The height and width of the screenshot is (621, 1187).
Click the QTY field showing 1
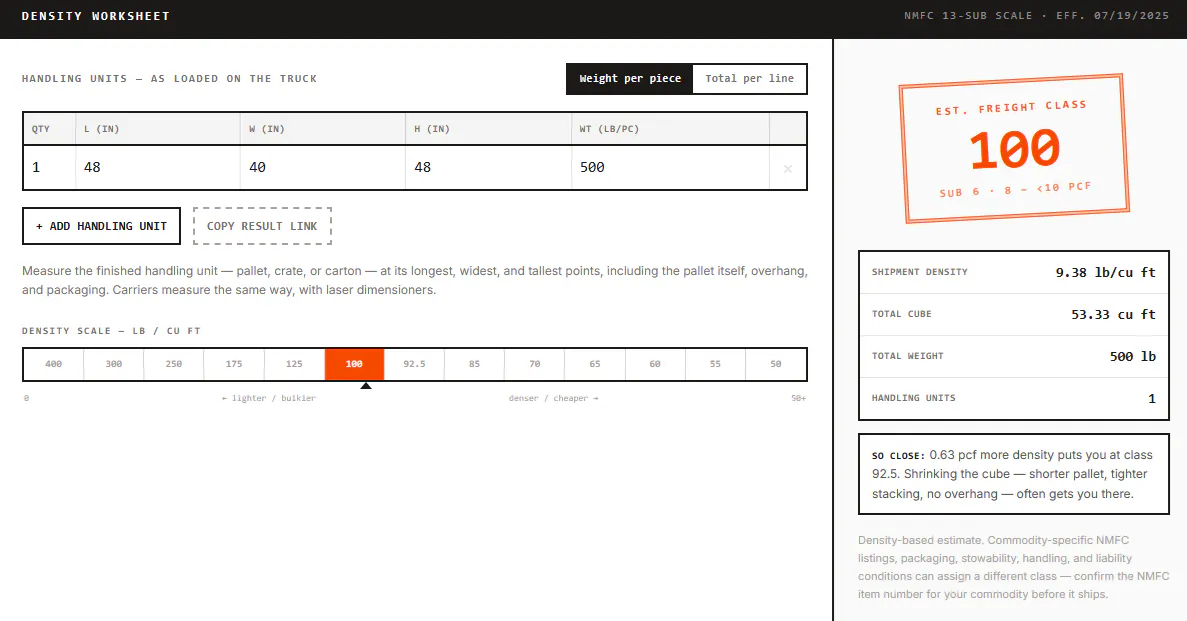pyautogui.click(x=50, y=167)
